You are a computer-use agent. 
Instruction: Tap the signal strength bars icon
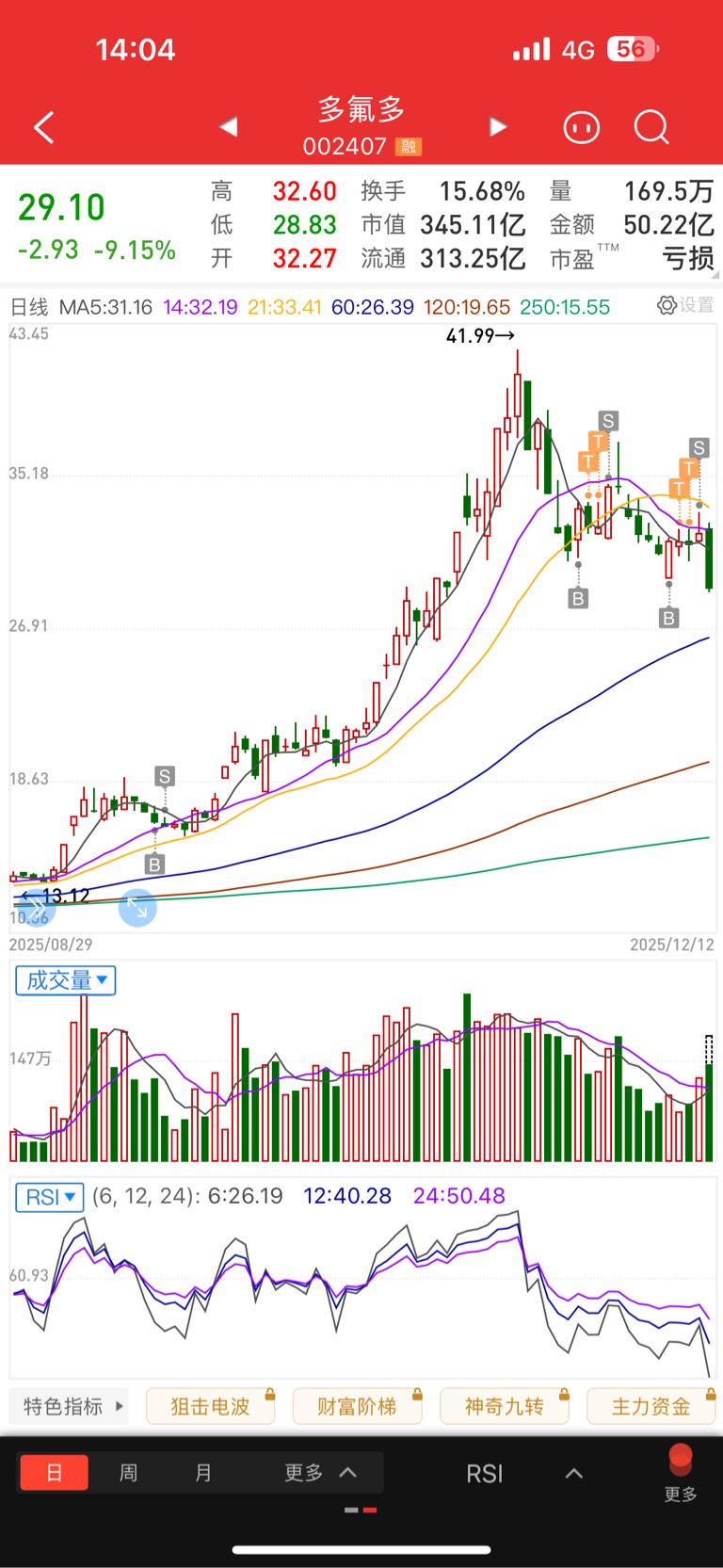(531, 49)
